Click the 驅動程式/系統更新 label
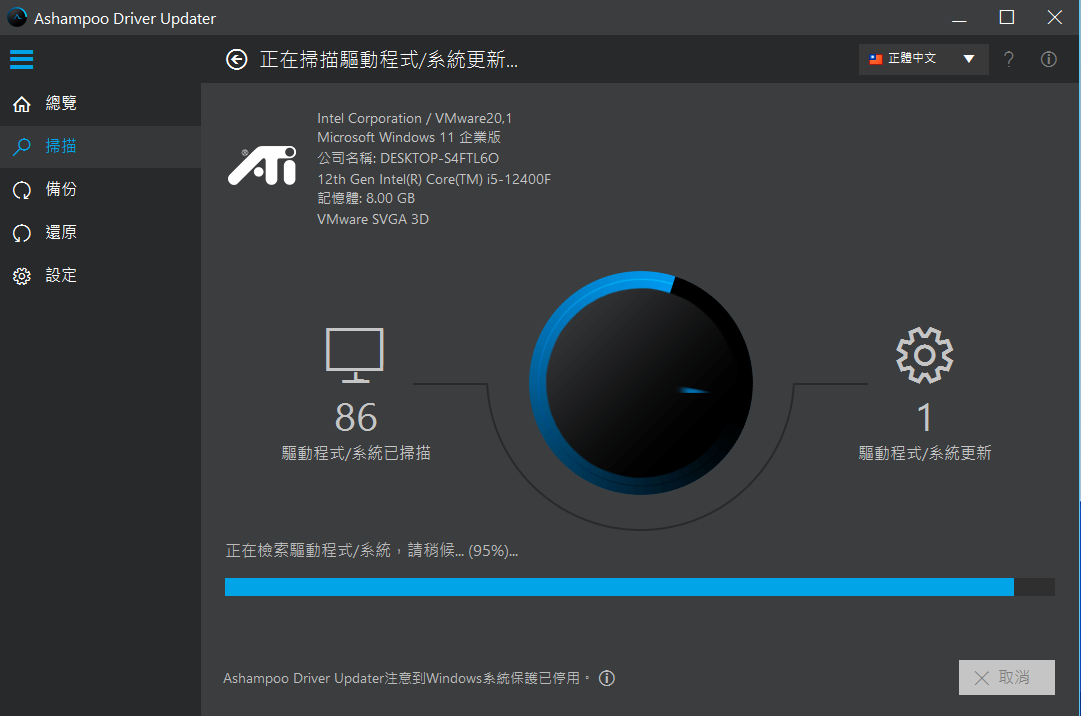1081x716 pixels. [x=925, y=453]
